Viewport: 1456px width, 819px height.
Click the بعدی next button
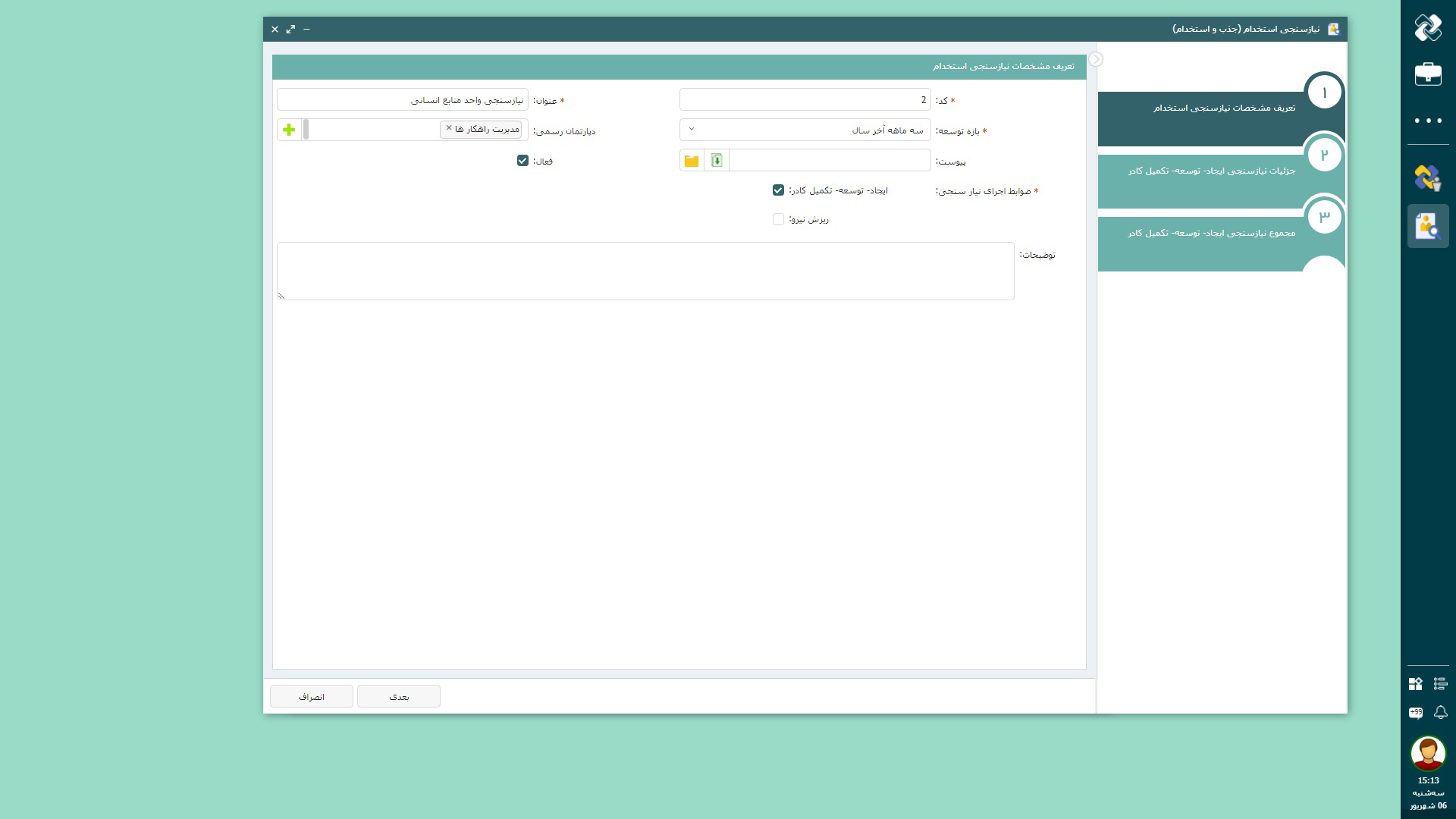(x=399, y=696)
